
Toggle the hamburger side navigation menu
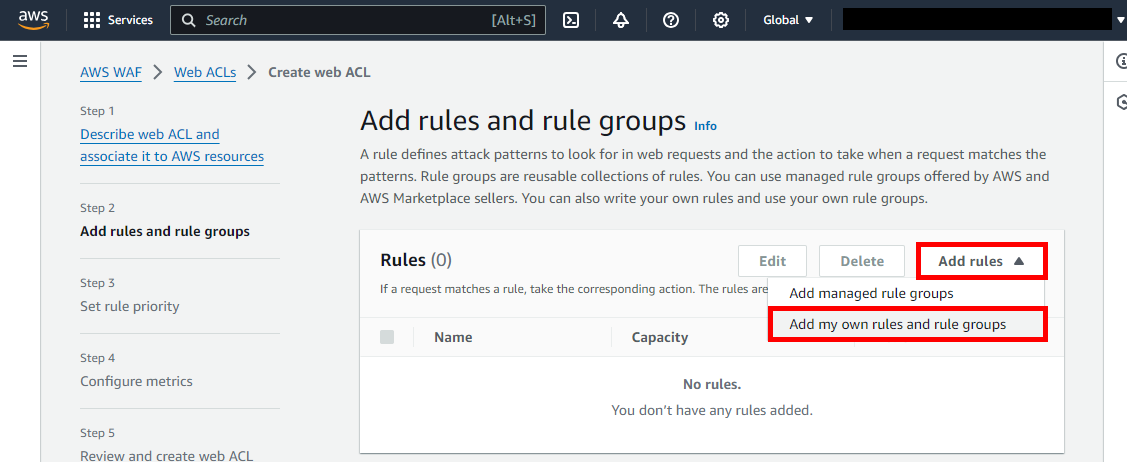(x=20, y=62)
